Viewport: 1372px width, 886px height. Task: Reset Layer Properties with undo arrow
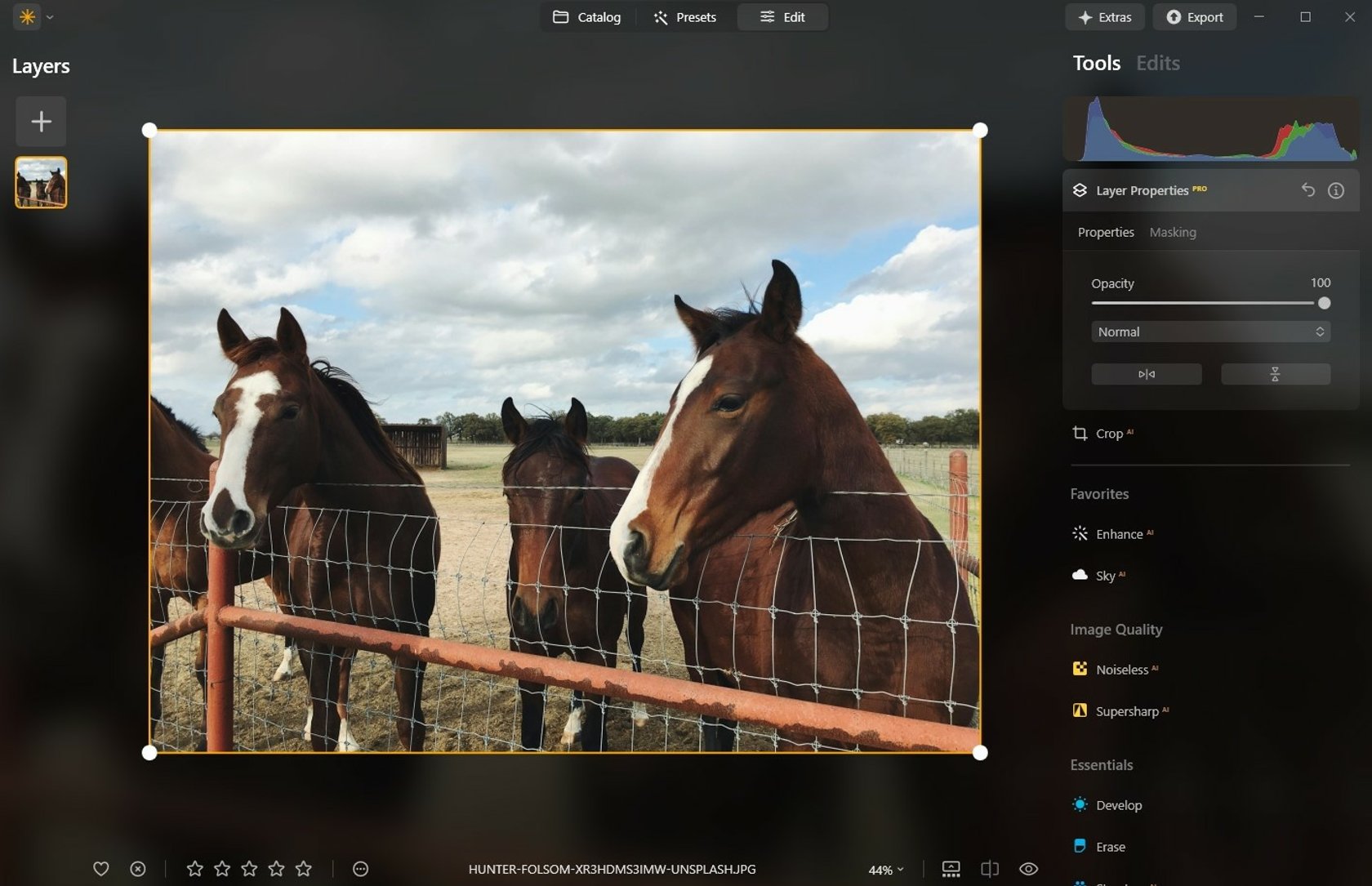(1307, 190)
